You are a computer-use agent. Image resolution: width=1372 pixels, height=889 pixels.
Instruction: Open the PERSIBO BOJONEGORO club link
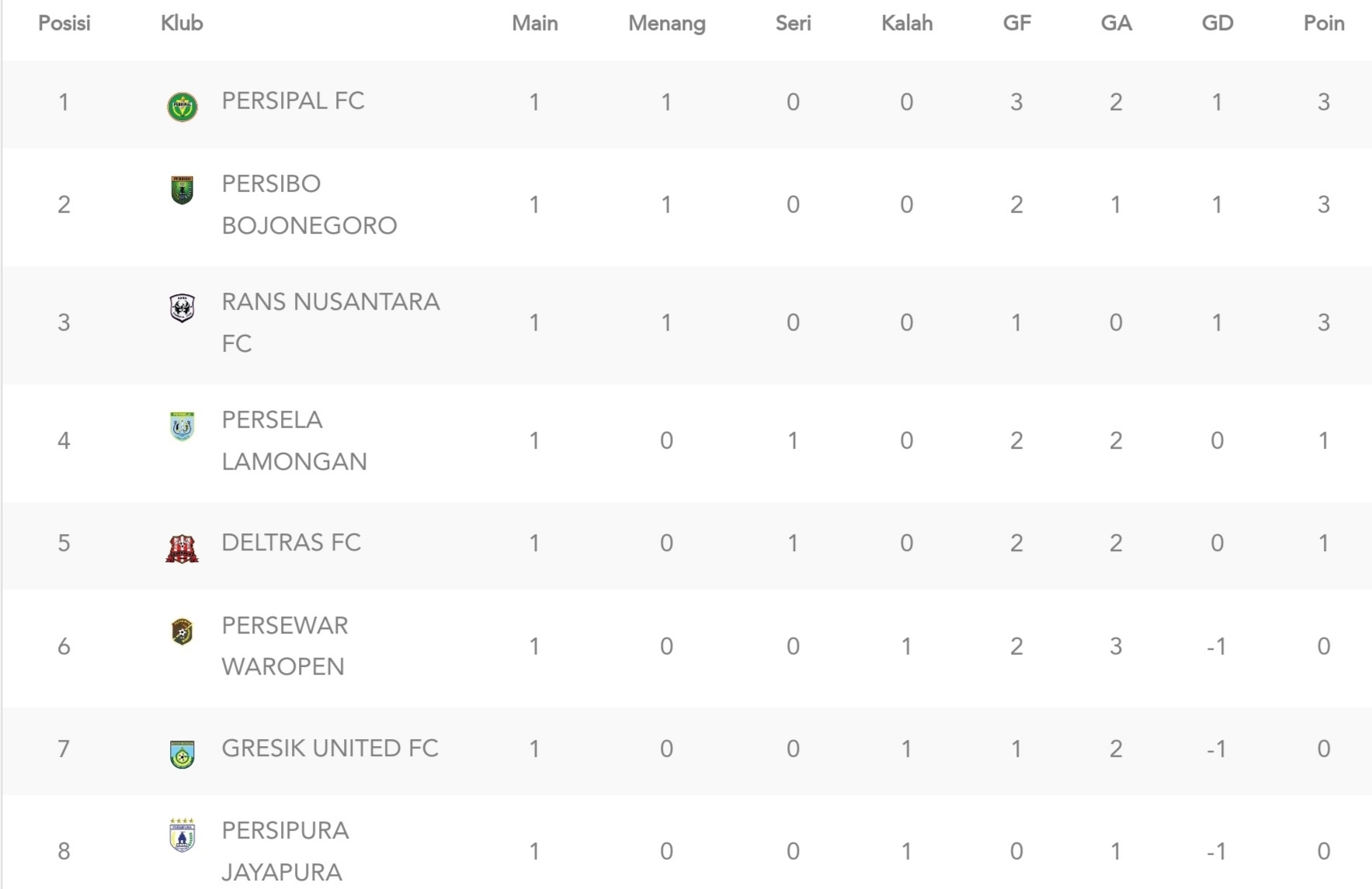309,204
